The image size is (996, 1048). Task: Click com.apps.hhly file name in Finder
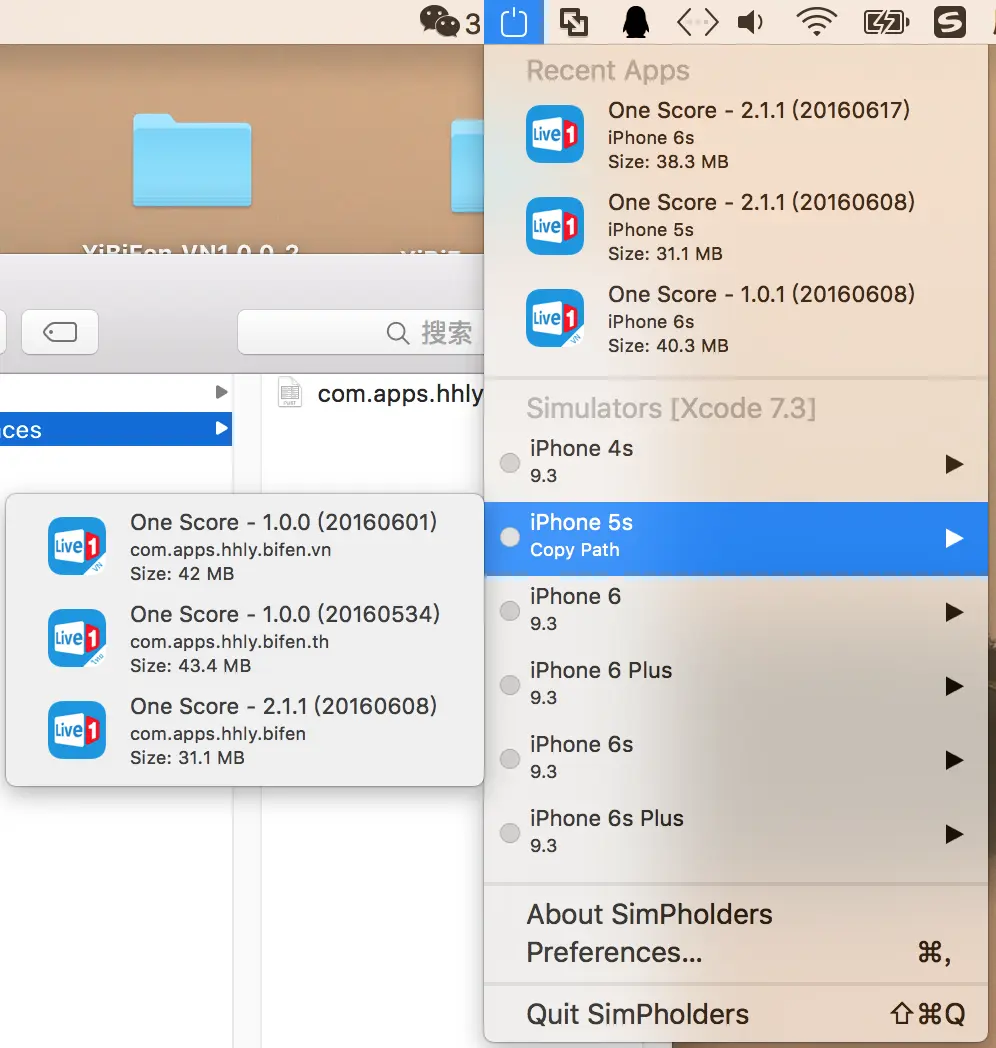click(400, 394)
